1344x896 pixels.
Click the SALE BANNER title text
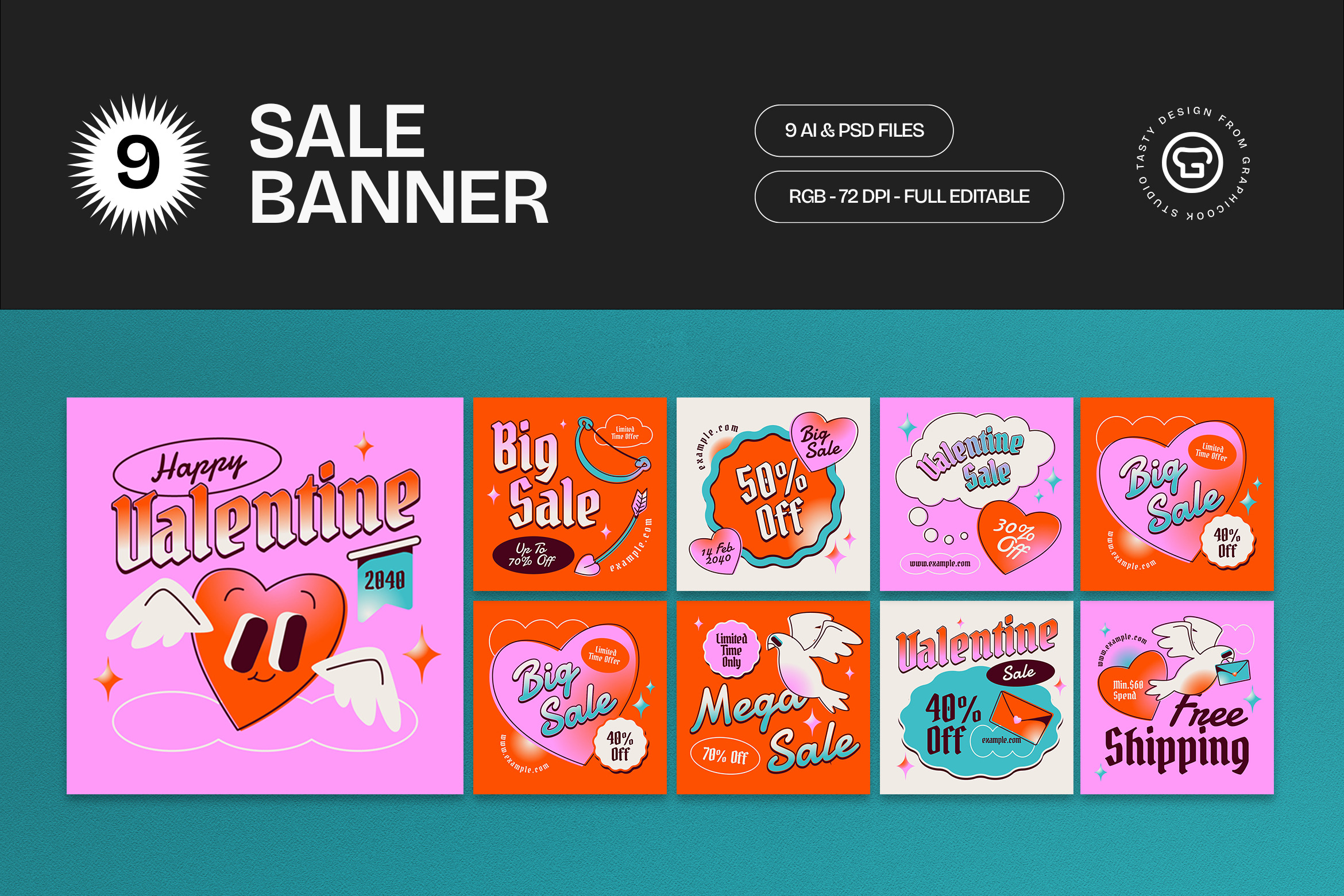pos(399,165)
